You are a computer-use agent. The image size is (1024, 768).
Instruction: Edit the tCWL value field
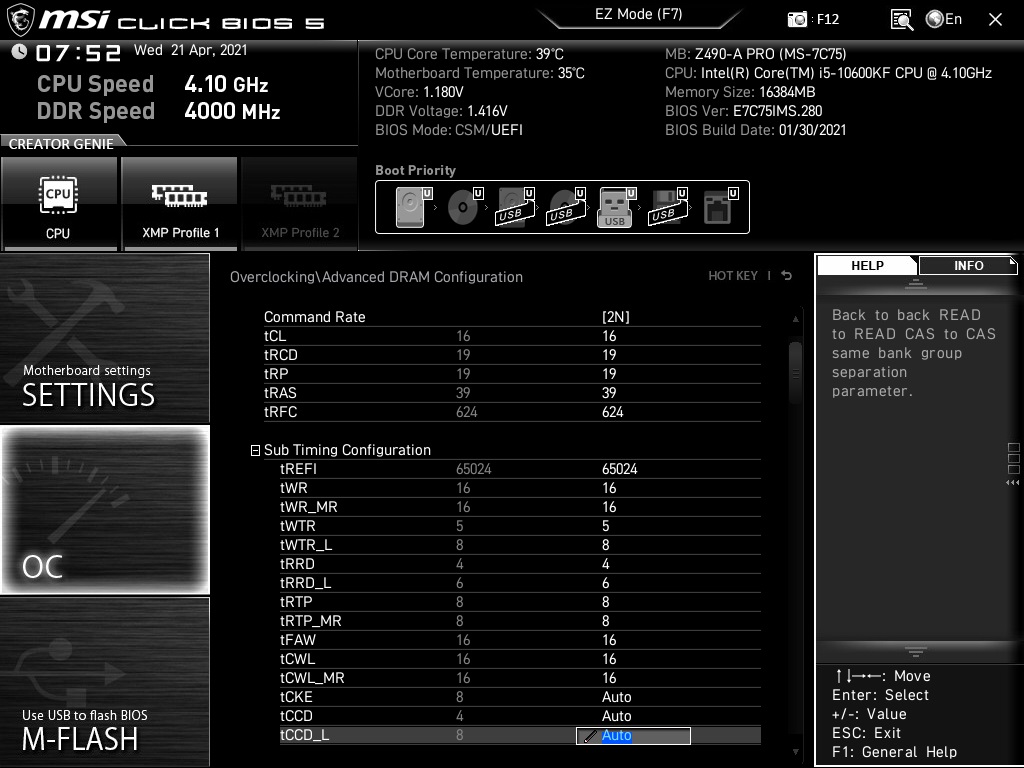pos(609,659)
